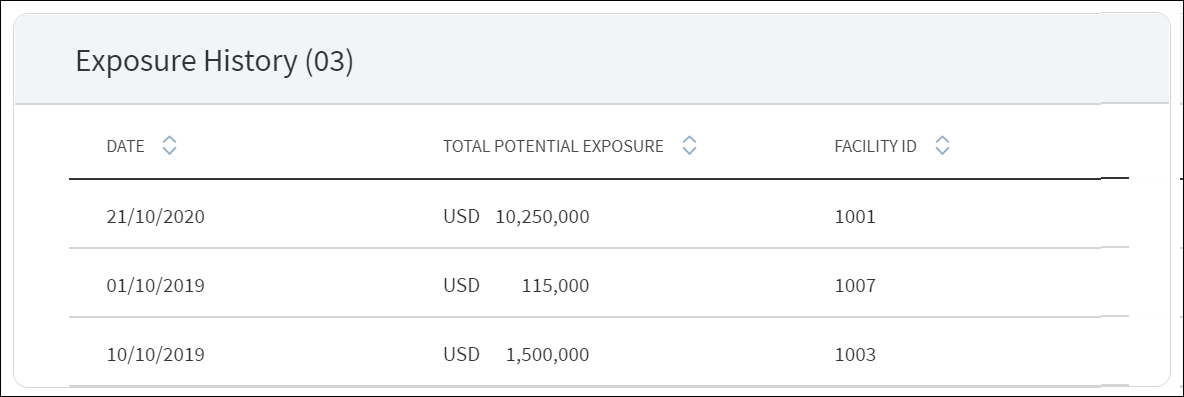Select the 1,500,000 exposure amount
The image size is (1184, 397).
pos(547,355)
